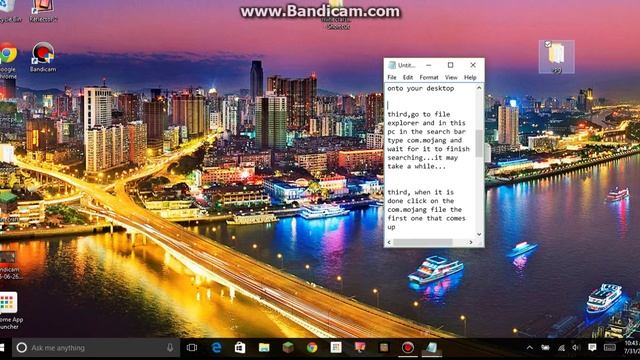Click the text 'onto your desktop' in Notepad
The width and height of the screenshot is (640, 360).
coord(420,88)
